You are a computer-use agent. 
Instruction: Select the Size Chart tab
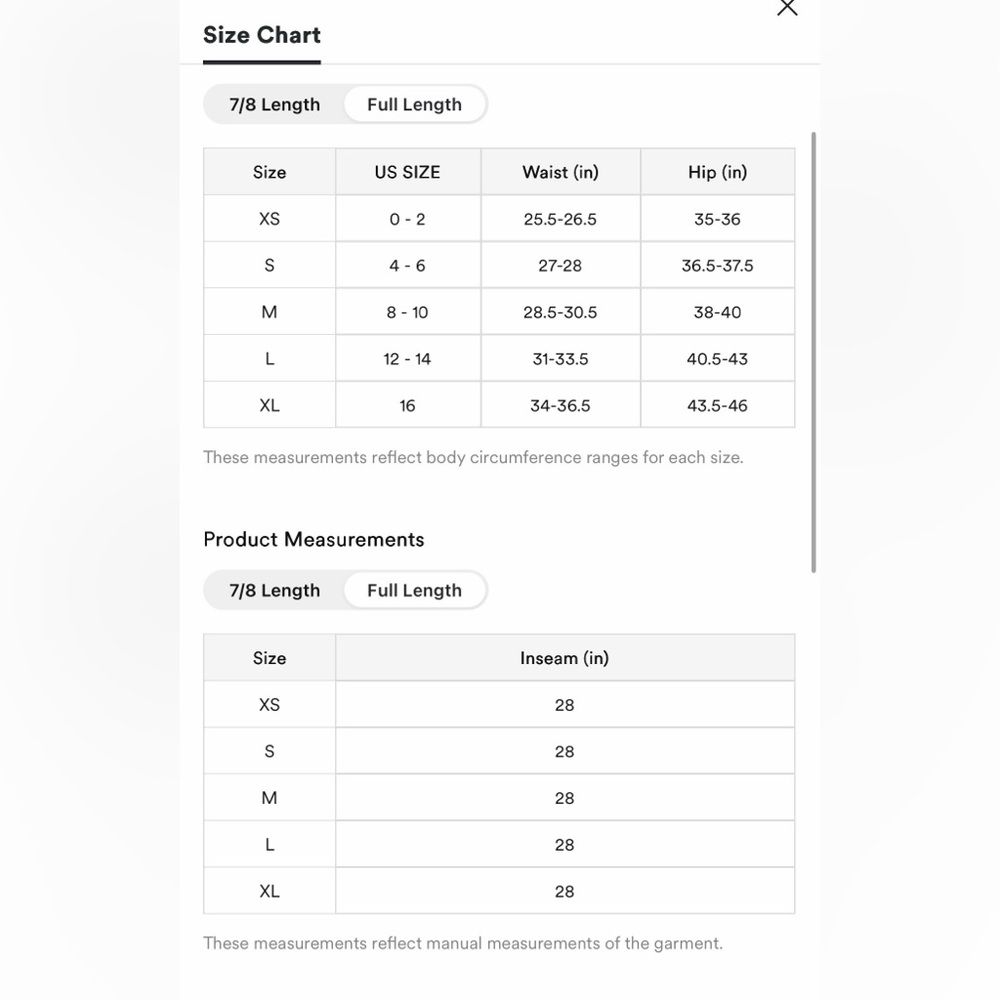pos(261,35)
